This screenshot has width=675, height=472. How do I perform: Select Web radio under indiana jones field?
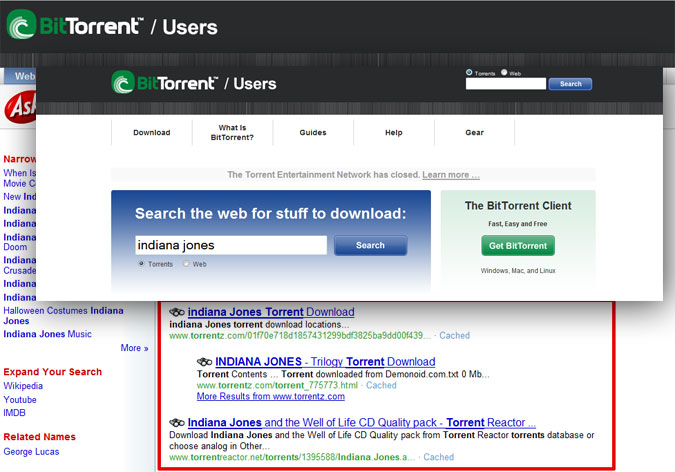[186, 264]
